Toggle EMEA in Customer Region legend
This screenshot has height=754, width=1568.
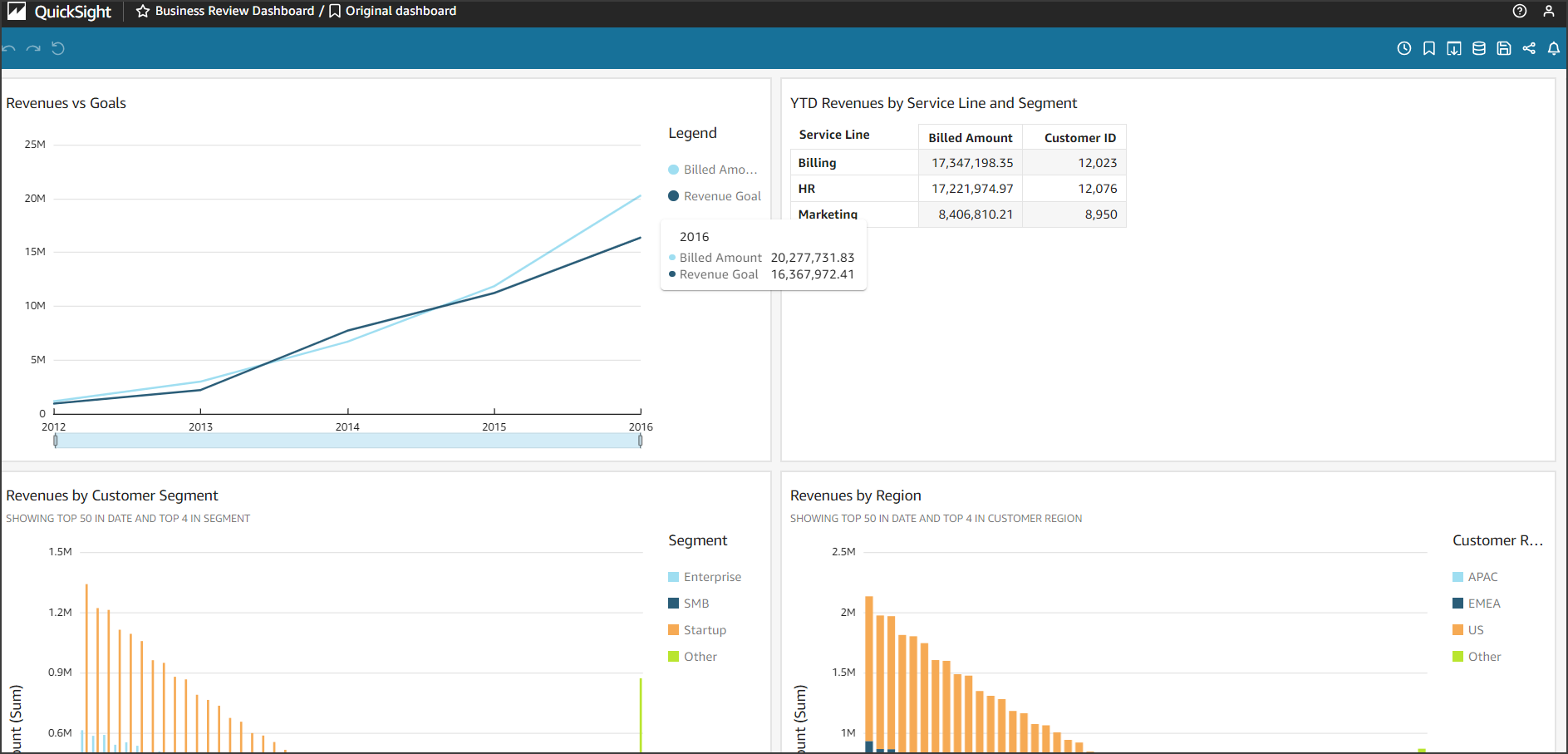[1477, 604]
